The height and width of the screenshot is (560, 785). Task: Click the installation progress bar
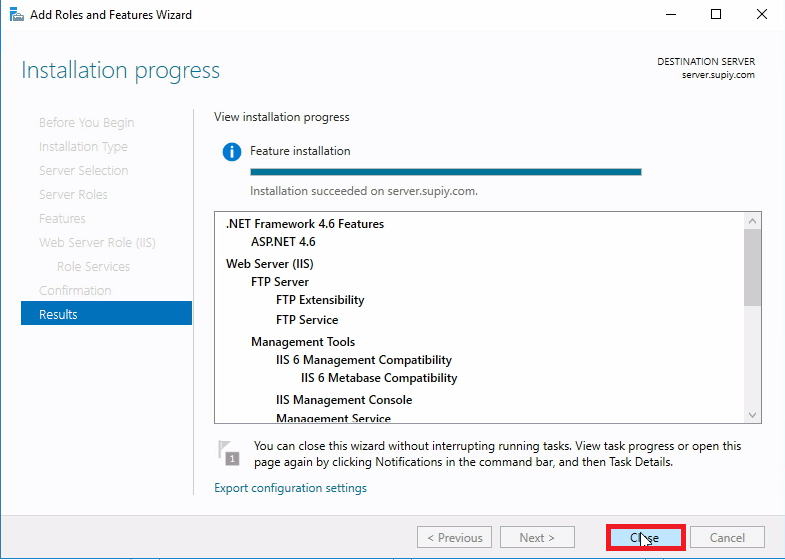pos(446,172)
